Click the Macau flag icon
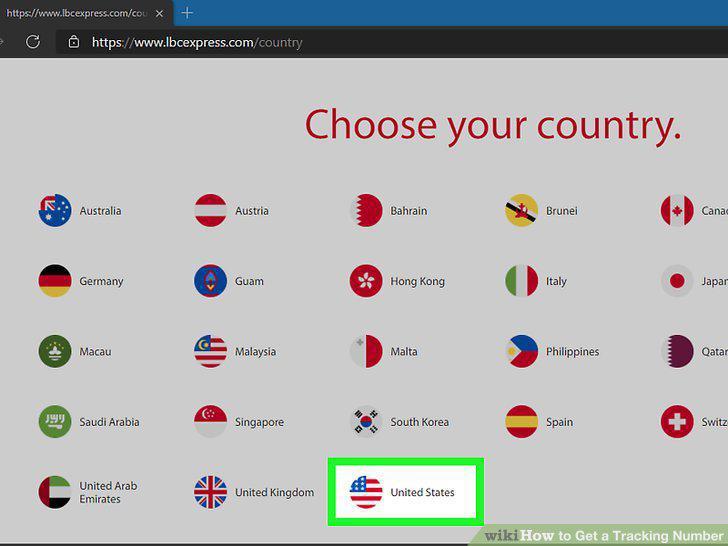Viewport: 728px width, 546px height. (x=55, y=351)
